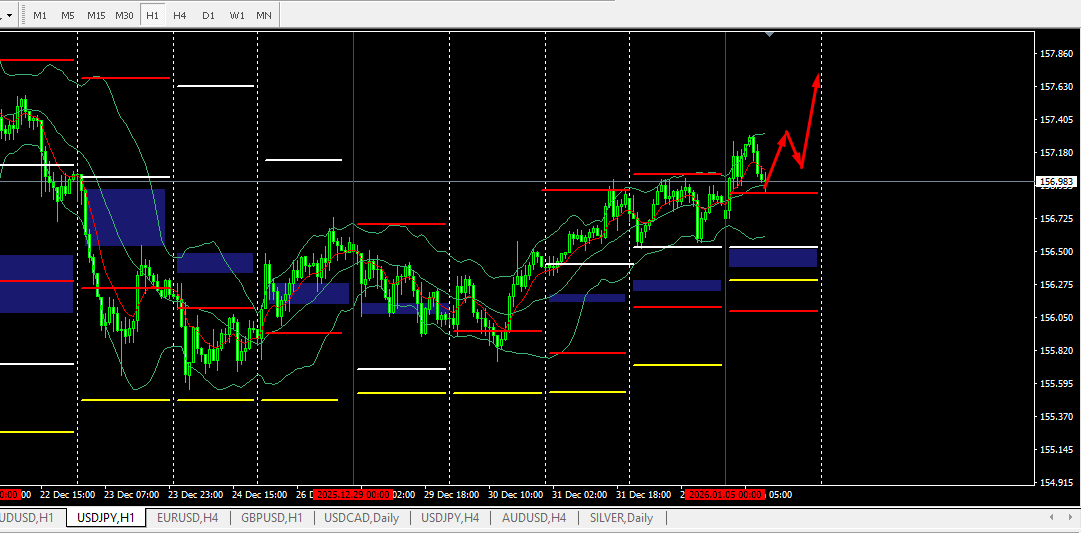Open the USDJPY,H4 chart tab
The width and height of the screenshot is (1081, 533).
coord(450,517)
